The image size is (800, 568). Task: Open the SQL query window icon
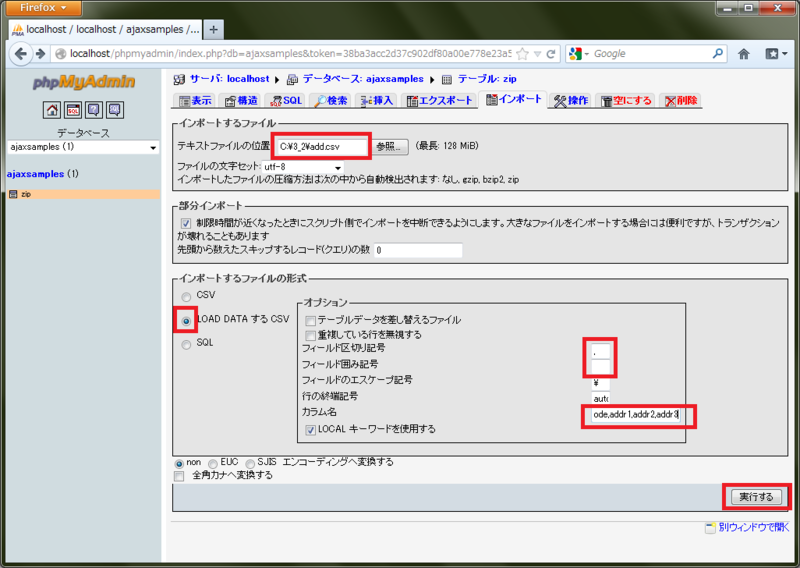click(x=73, y=110)
